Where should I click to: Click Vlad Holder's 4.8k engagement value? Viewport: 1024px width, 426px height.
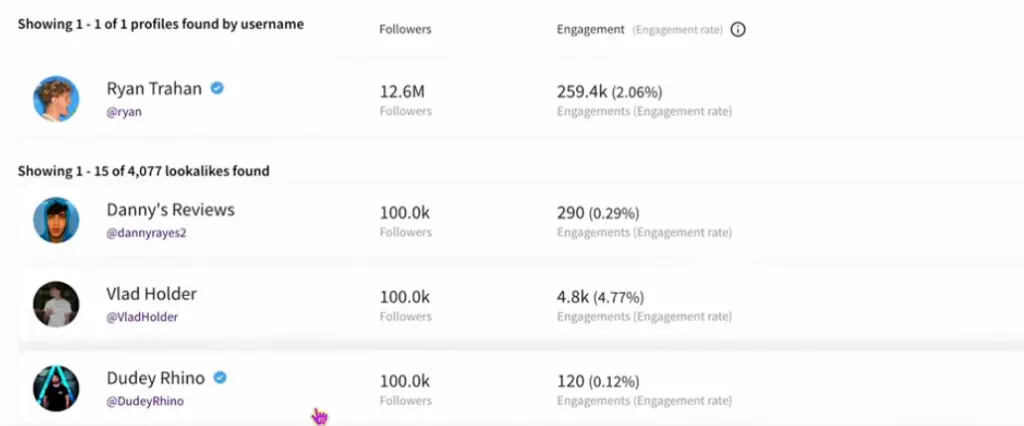click(x=572, y=297)
